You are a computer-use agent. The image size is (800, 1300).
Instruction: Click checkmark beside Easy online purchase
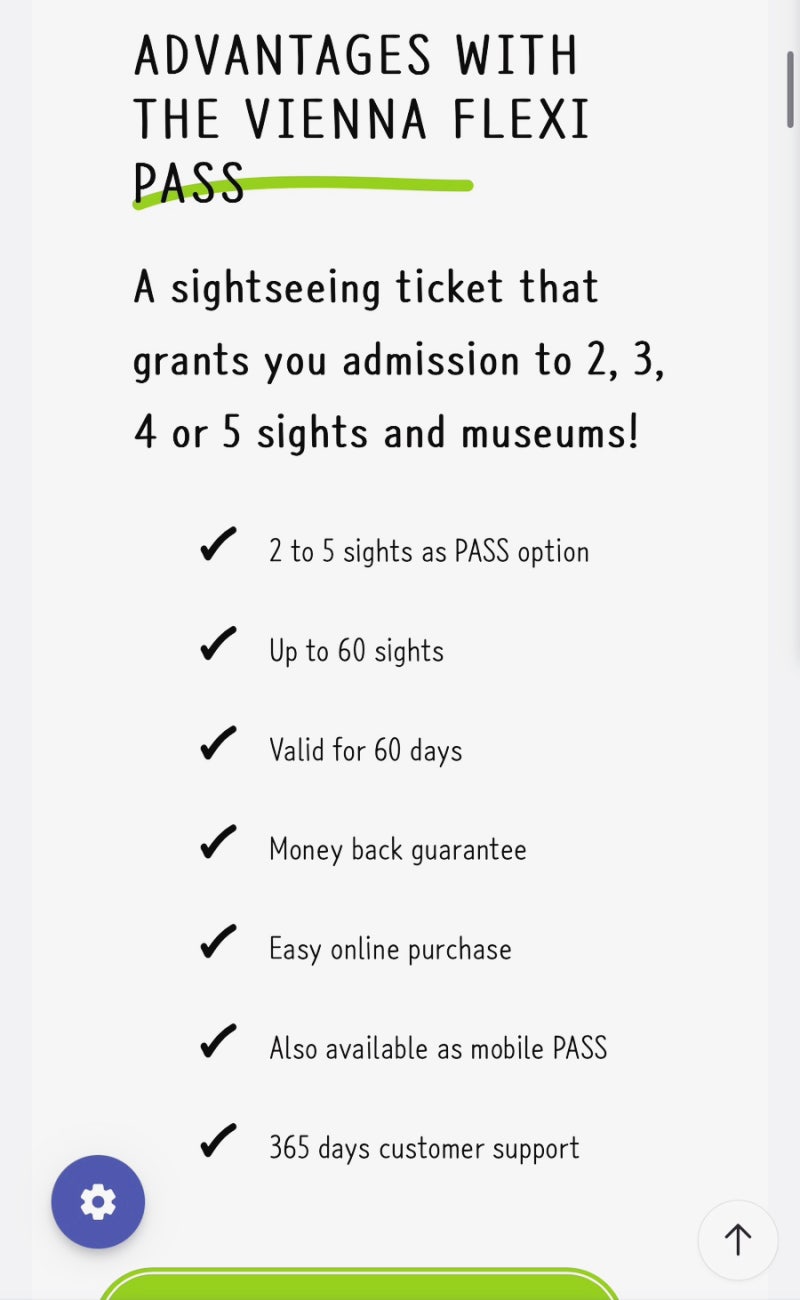point(218,942)
